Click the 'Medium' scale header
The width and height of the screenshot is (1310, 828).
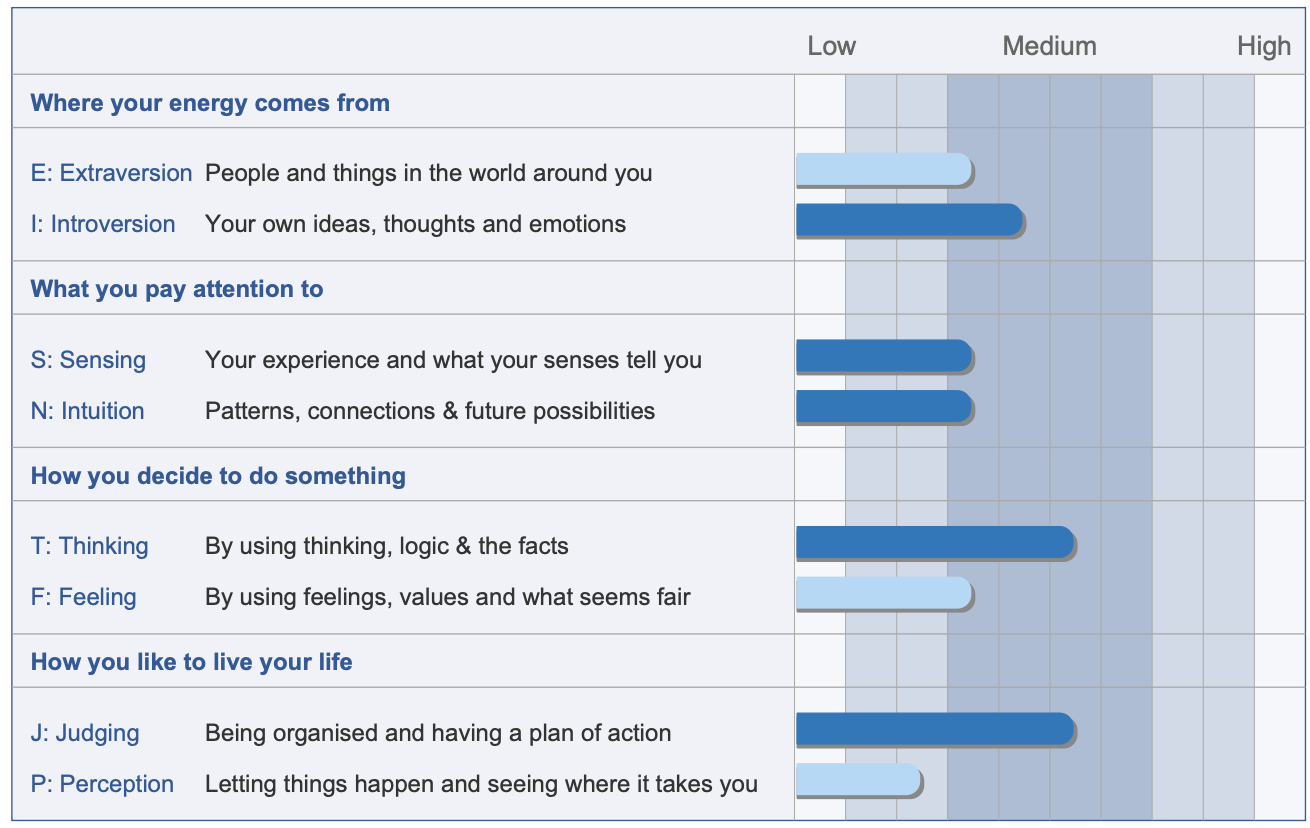pos(1049,46)
